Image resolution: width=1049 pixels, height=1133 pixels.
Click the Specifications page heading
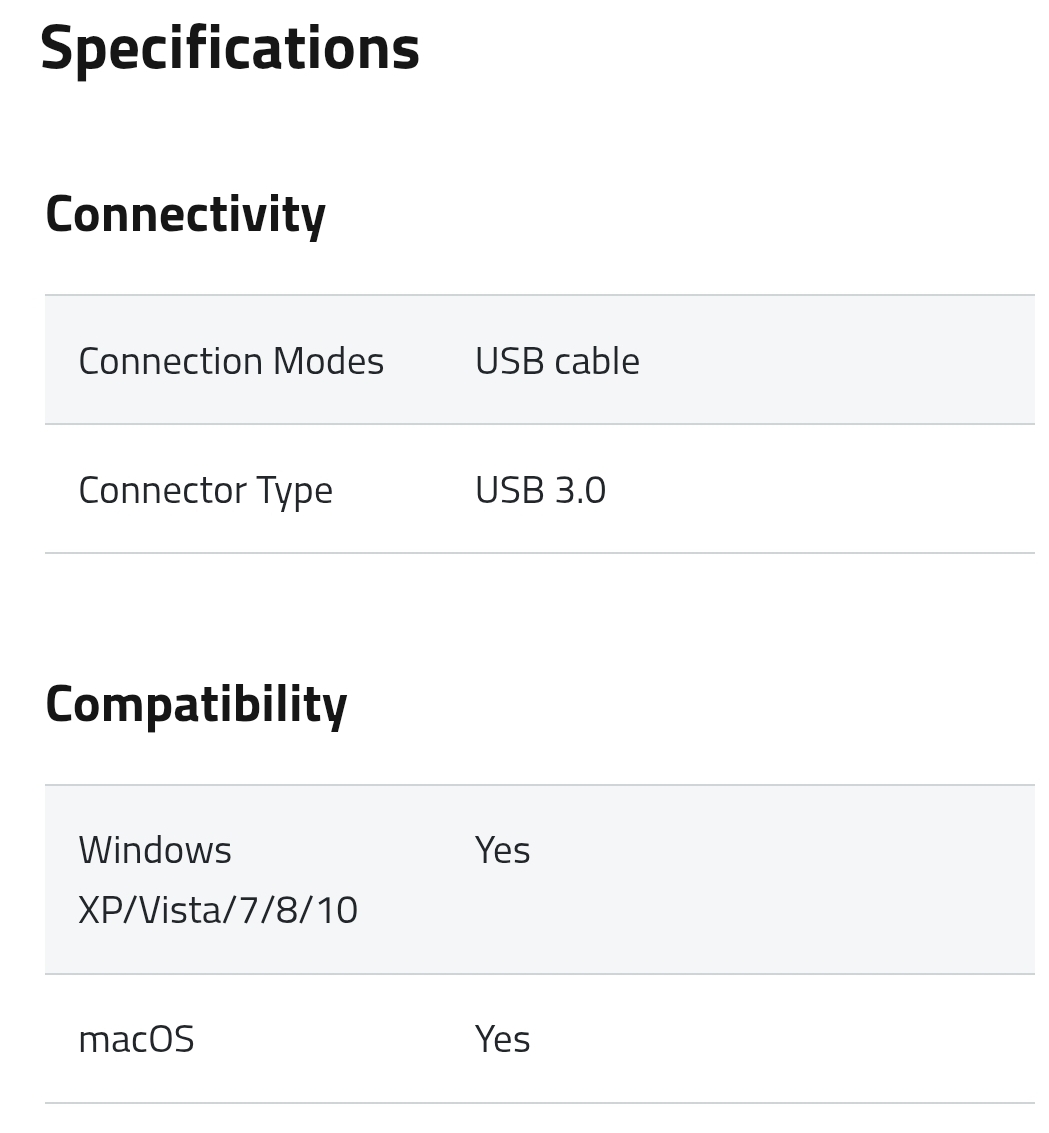229,47
